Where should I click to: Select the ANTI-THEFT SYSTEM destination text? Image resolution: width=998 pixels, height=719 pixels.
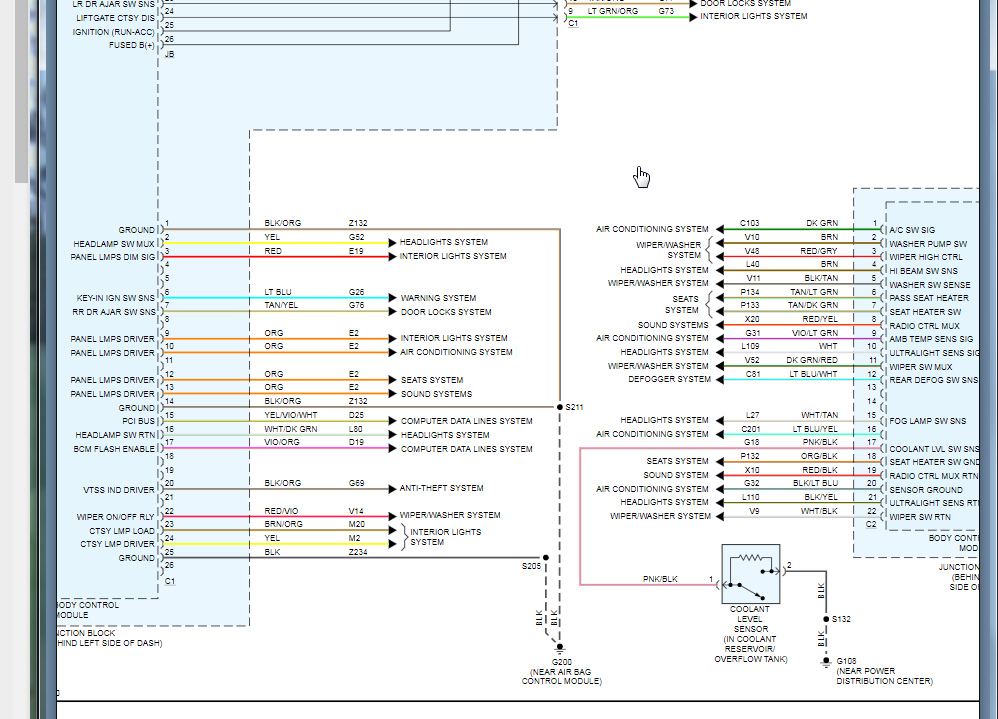(x=441, y=488)
